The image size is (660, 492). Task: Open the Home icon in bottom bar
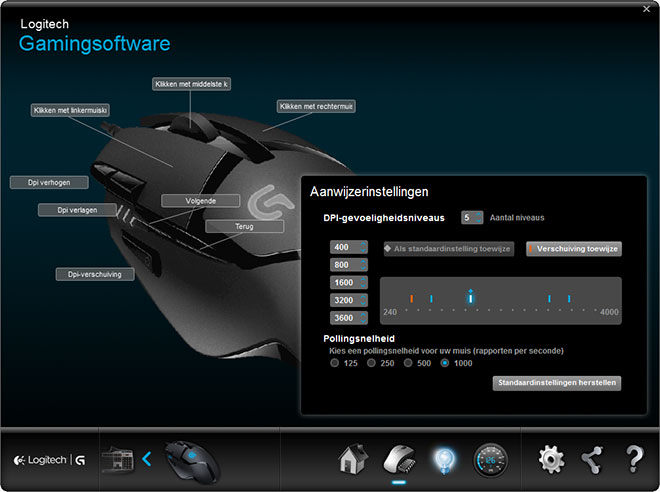pyautogui.click(x=349, y=459)
